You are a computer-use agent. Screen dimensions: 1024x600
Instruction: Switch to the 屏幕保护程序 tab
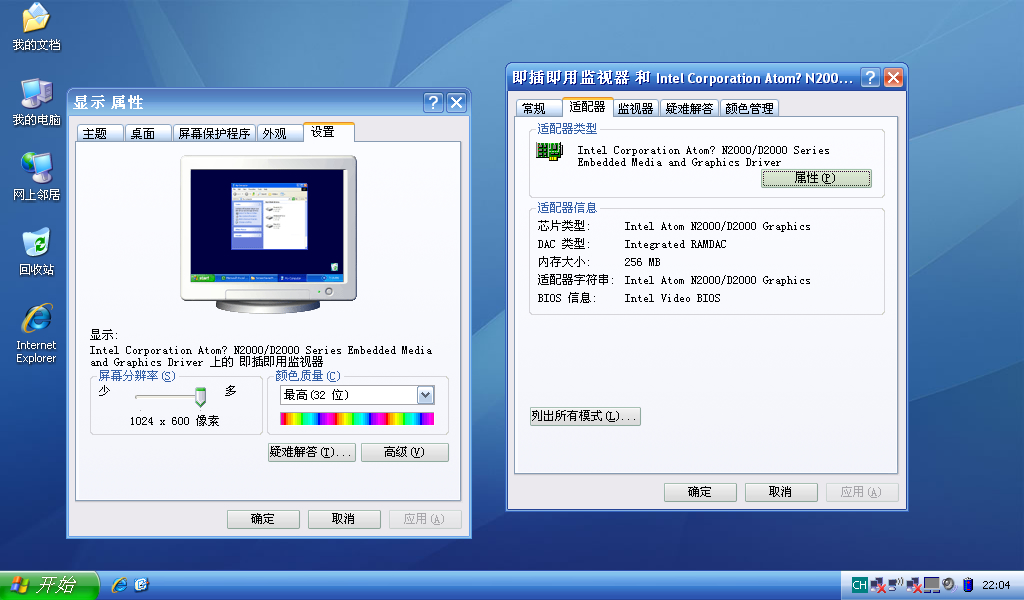tap(214, 133)
